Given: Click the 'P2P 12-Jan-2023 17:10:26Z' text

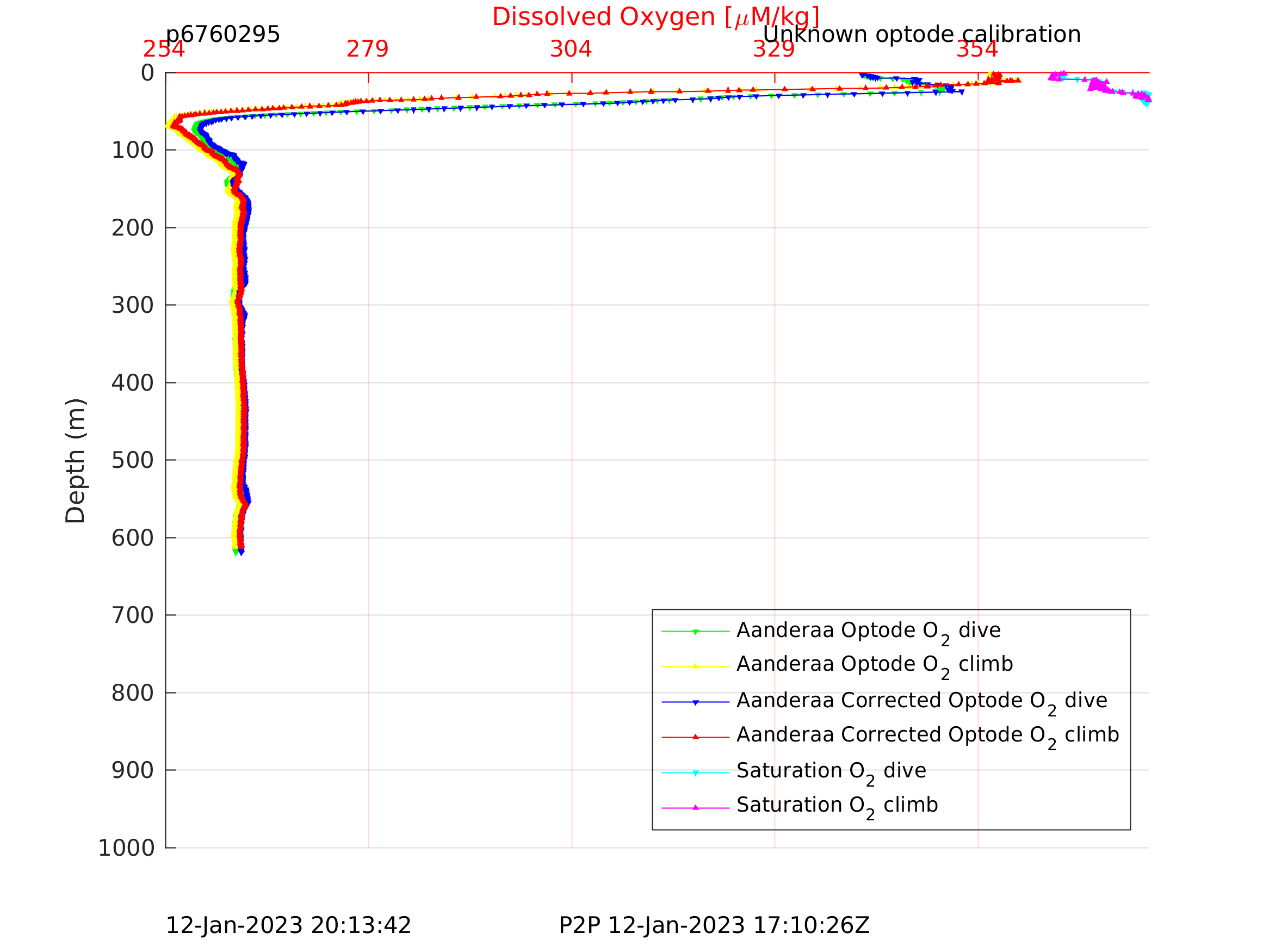Looking at the screenshot, I should click(x=714, y=926).
